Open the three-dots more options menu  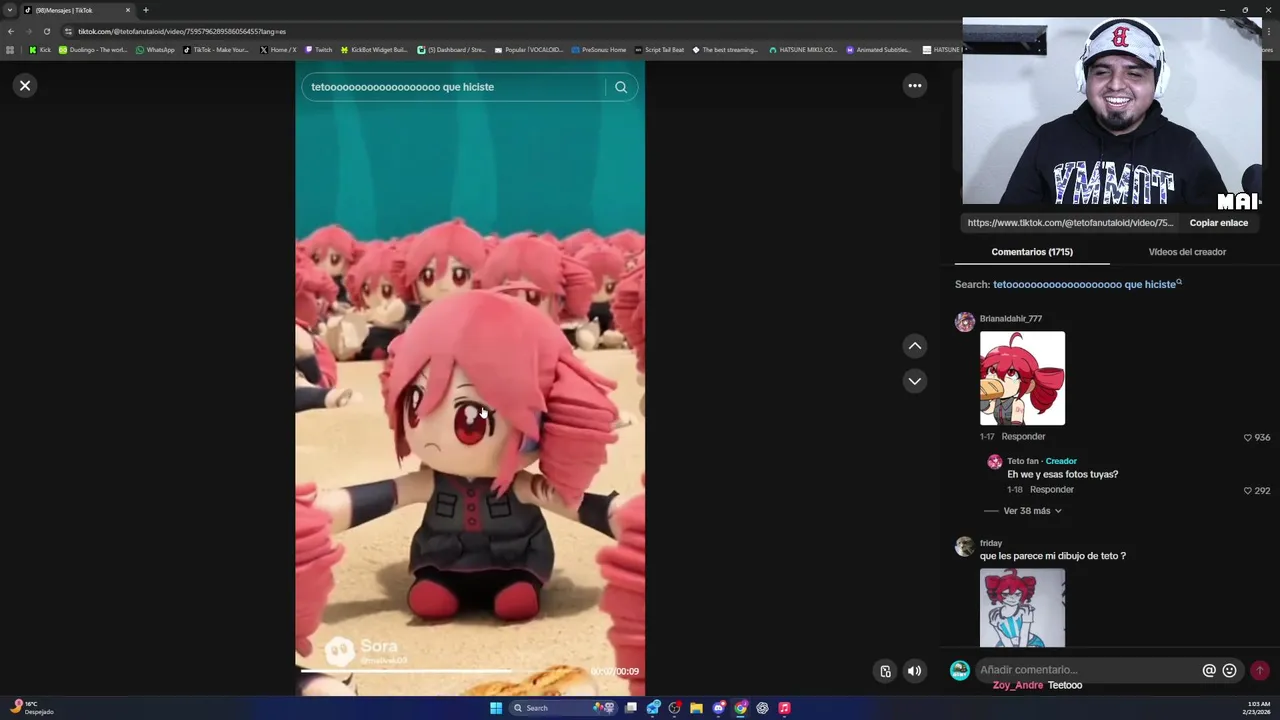(x=914, y=86)
